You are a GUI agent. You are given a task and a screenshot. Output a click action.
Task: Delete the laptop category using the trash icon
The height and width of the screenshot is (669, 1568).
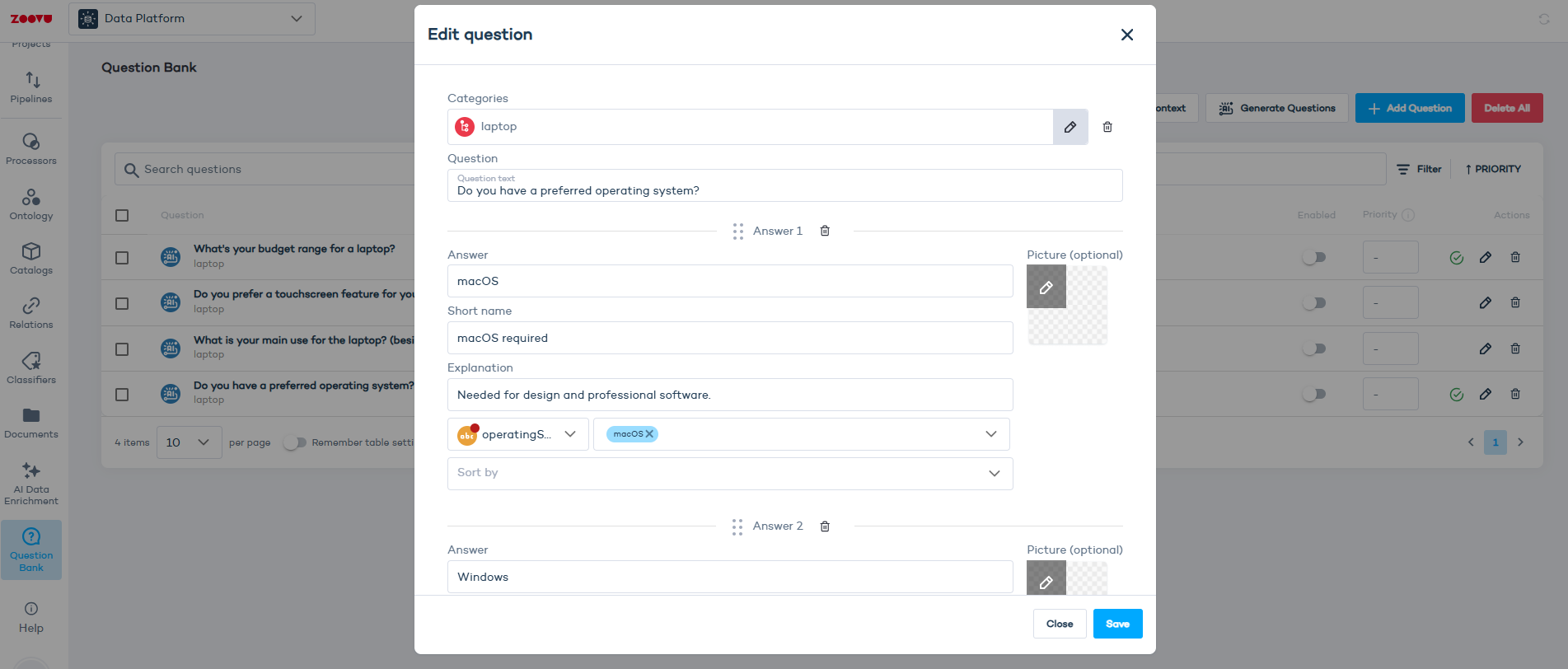coord(1107,126)
